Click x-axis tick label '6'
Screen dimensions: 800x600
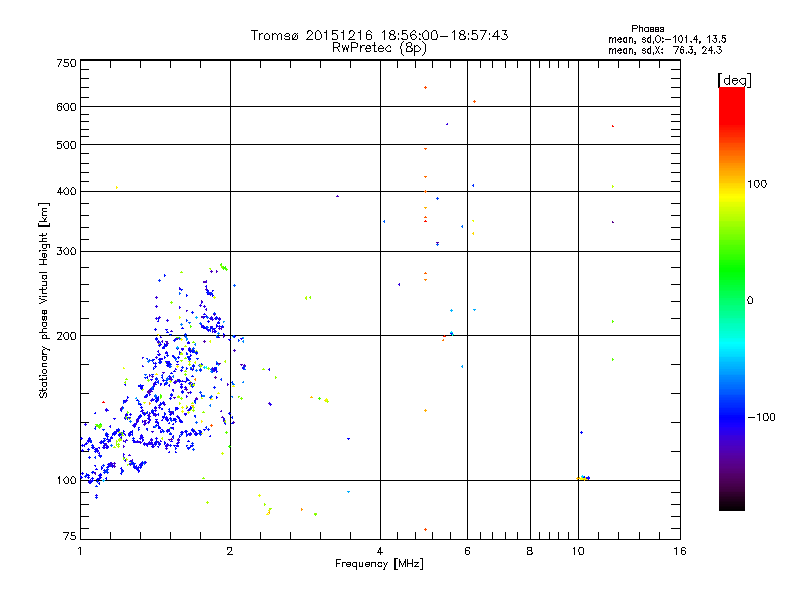point(467,551)
